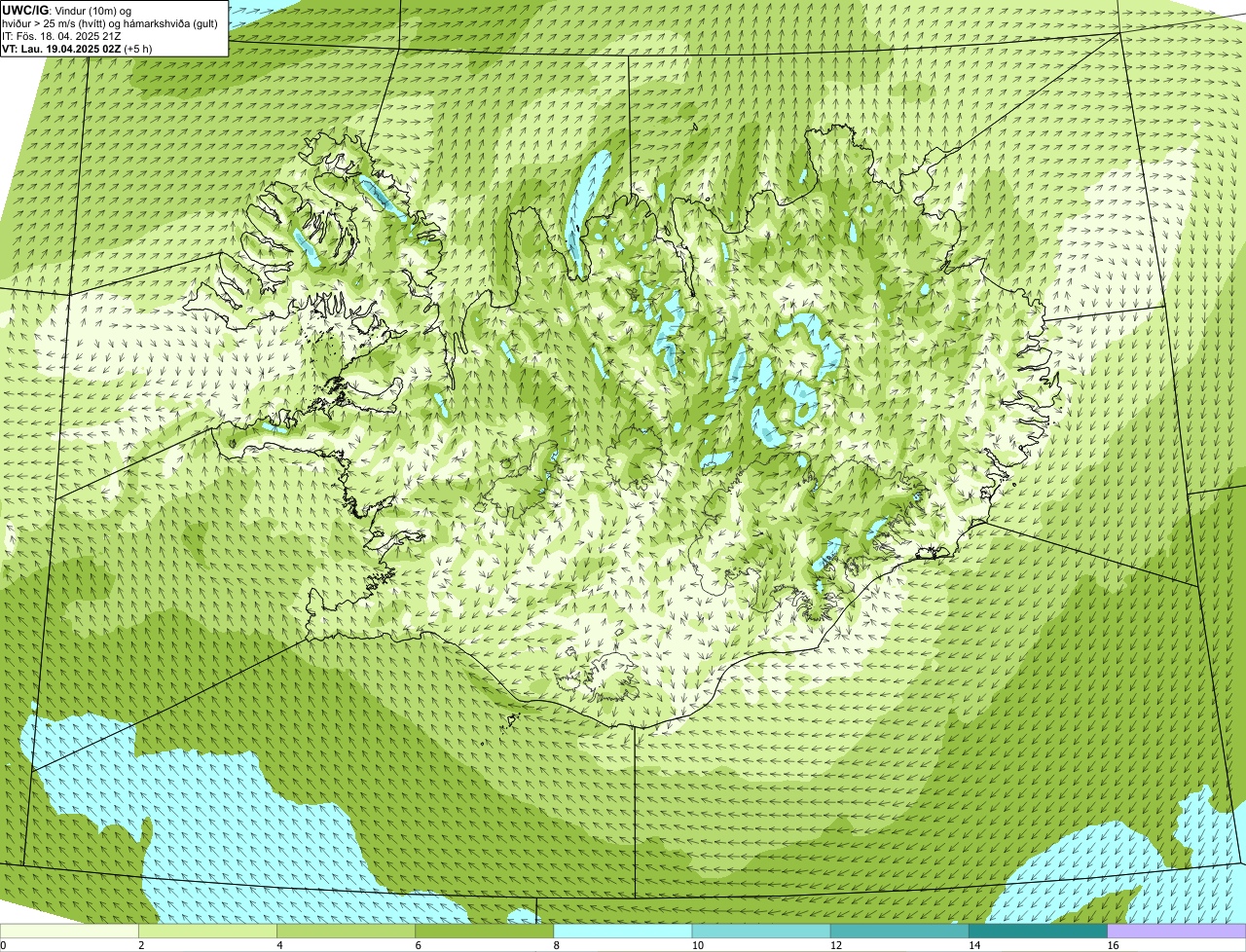Select the 2–4 m/s legend color segment

click(x=207, y=932)
